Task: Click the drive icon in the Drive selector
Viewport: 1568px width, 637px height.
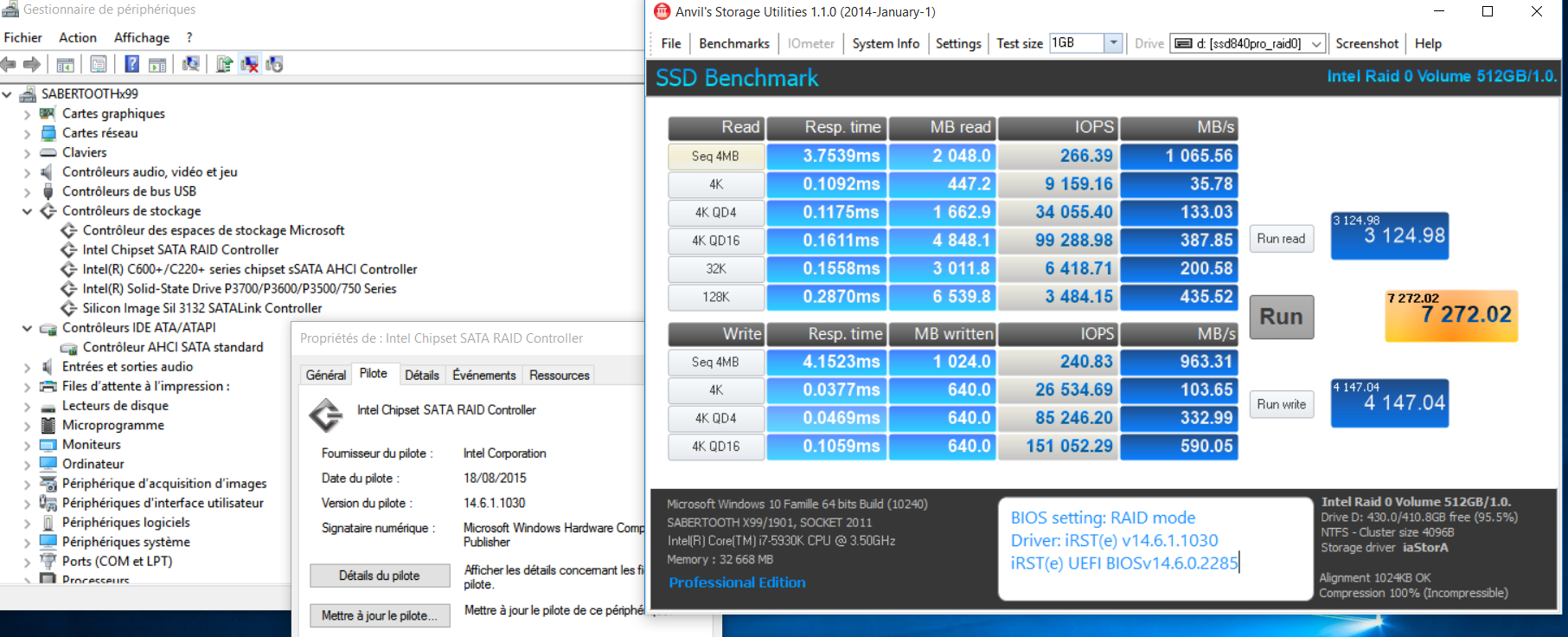Action: click(x=1183, y=43)
